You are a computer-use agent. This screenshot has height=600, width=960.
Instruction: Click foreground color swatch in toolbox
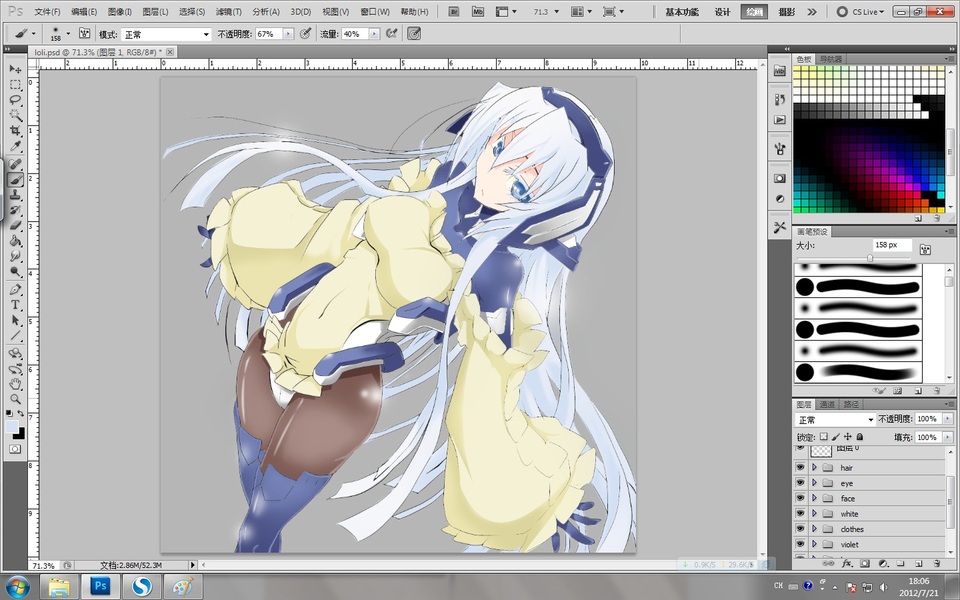click(12, 427)
